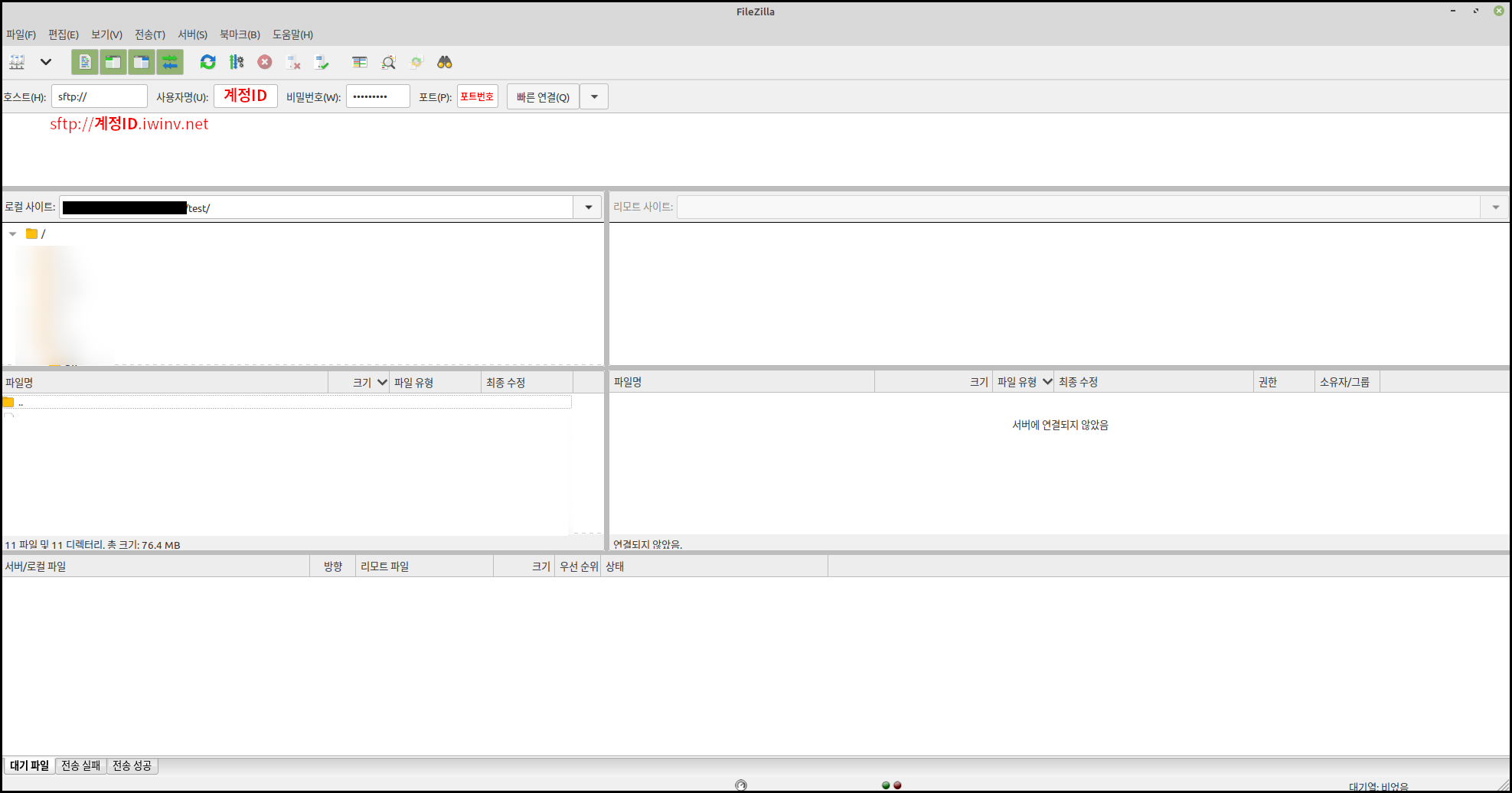Click the 서버/로컬 파일 queue column header
1512x793 pixels.
point(155,566)
